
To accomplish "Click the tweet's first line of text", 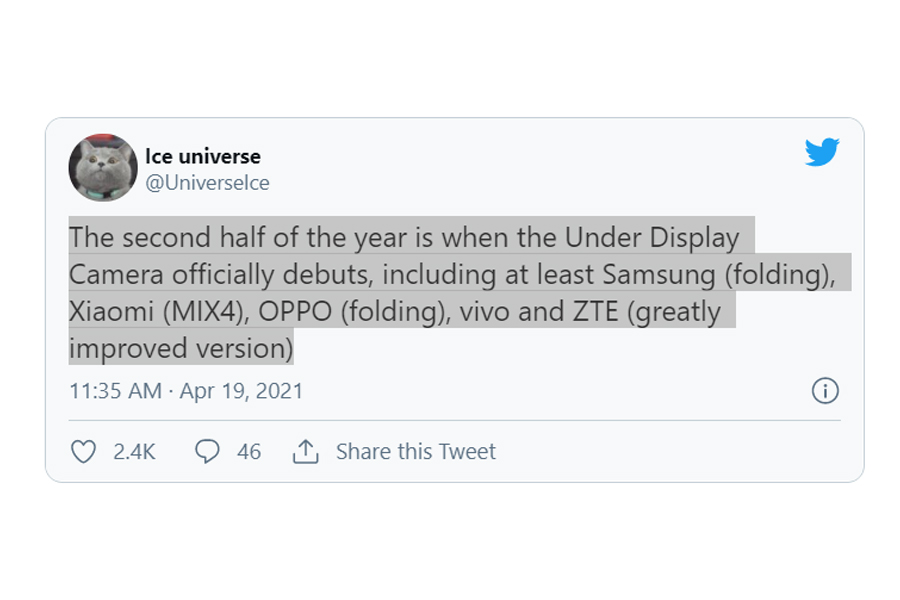I will (405, 238).
